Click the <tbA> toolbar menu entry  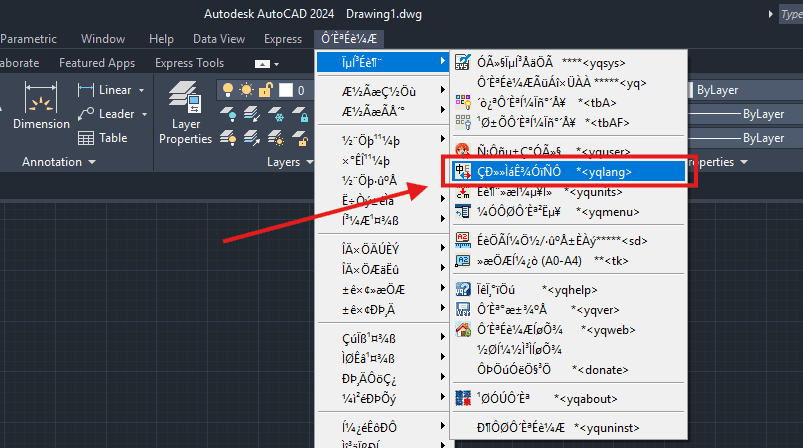[x=568, y=102]
